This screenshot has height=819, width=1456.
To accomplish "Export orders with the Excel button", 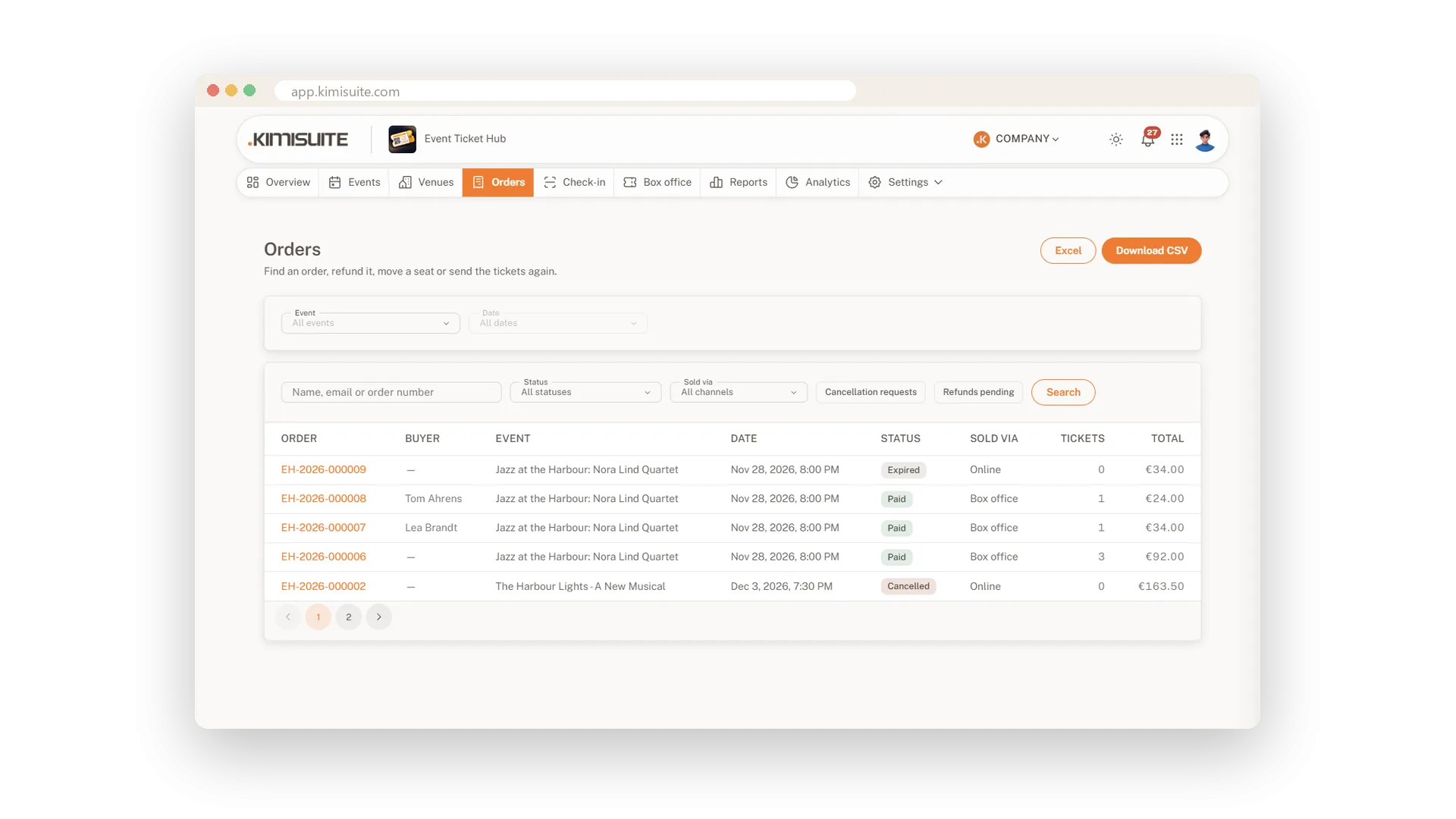I will tap(1068, 251).
